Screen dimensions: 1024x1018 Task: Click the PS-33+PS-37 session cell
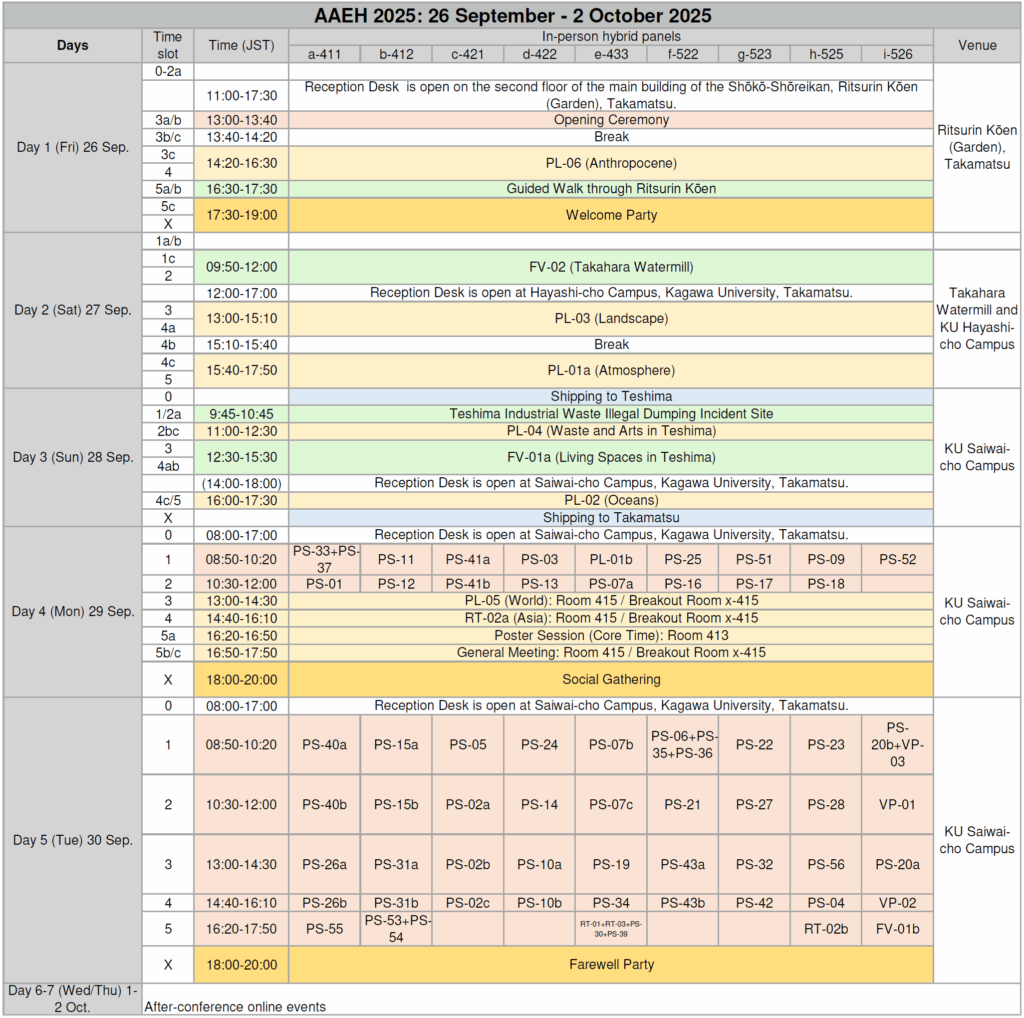(x=324, y=559)
